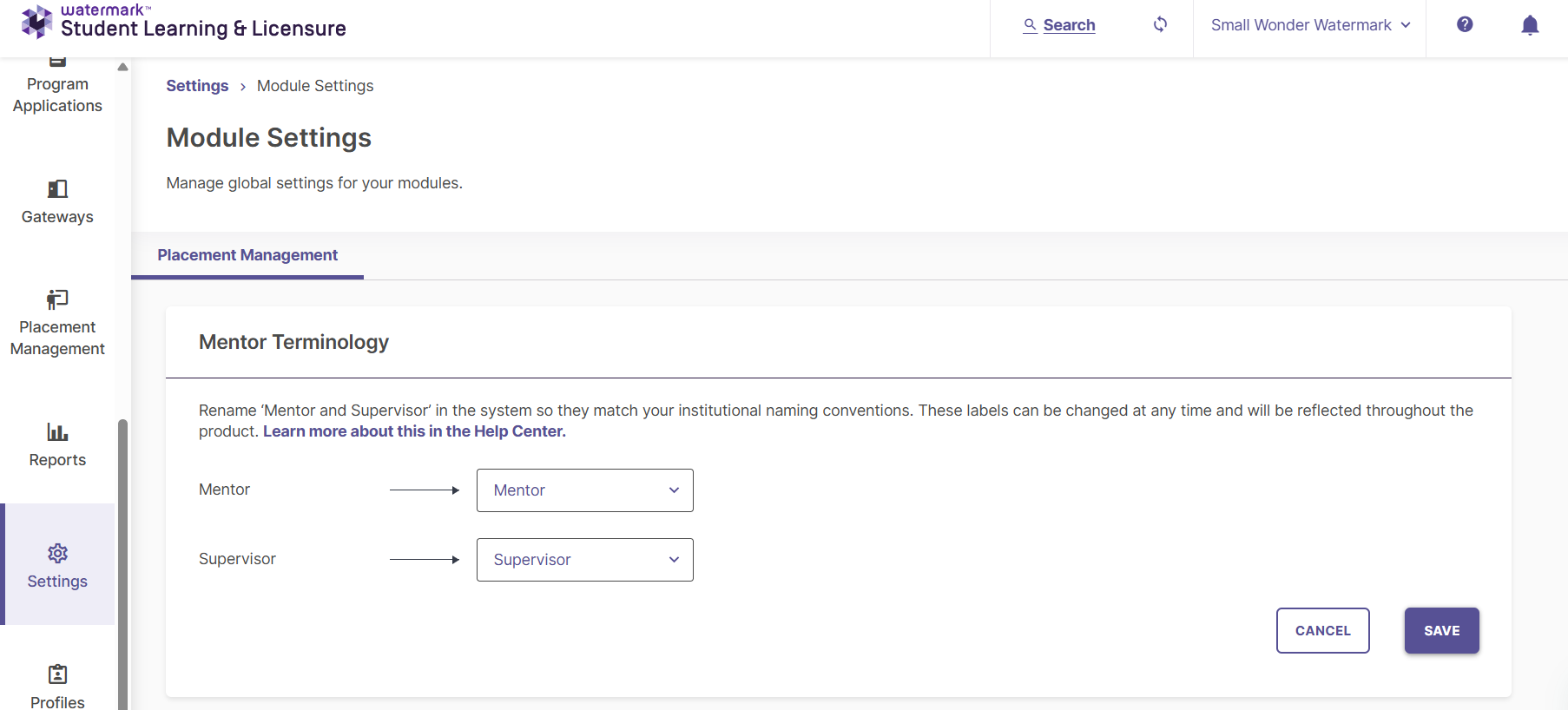Click the Module Settings breadcrumb text

[x=315, y=86]
